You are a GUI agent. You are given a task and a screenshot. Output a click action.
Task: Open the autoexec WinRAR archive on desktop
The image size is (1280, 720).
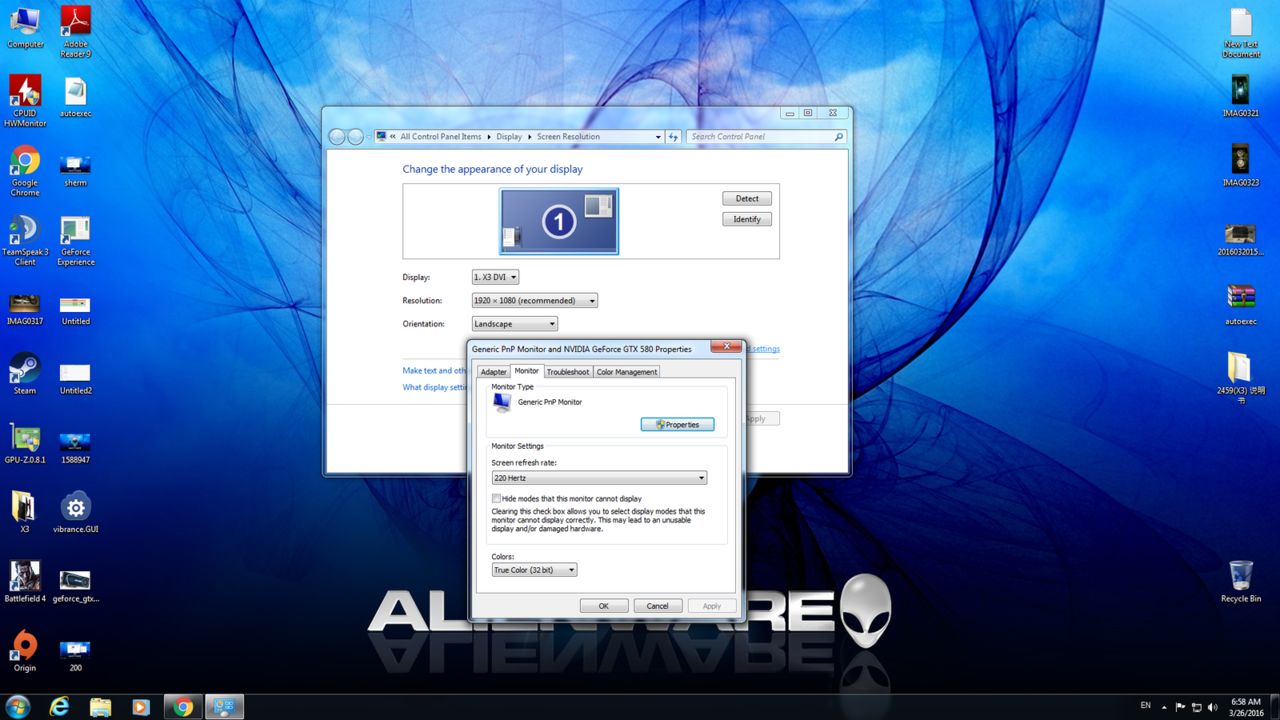point(1241,305)
